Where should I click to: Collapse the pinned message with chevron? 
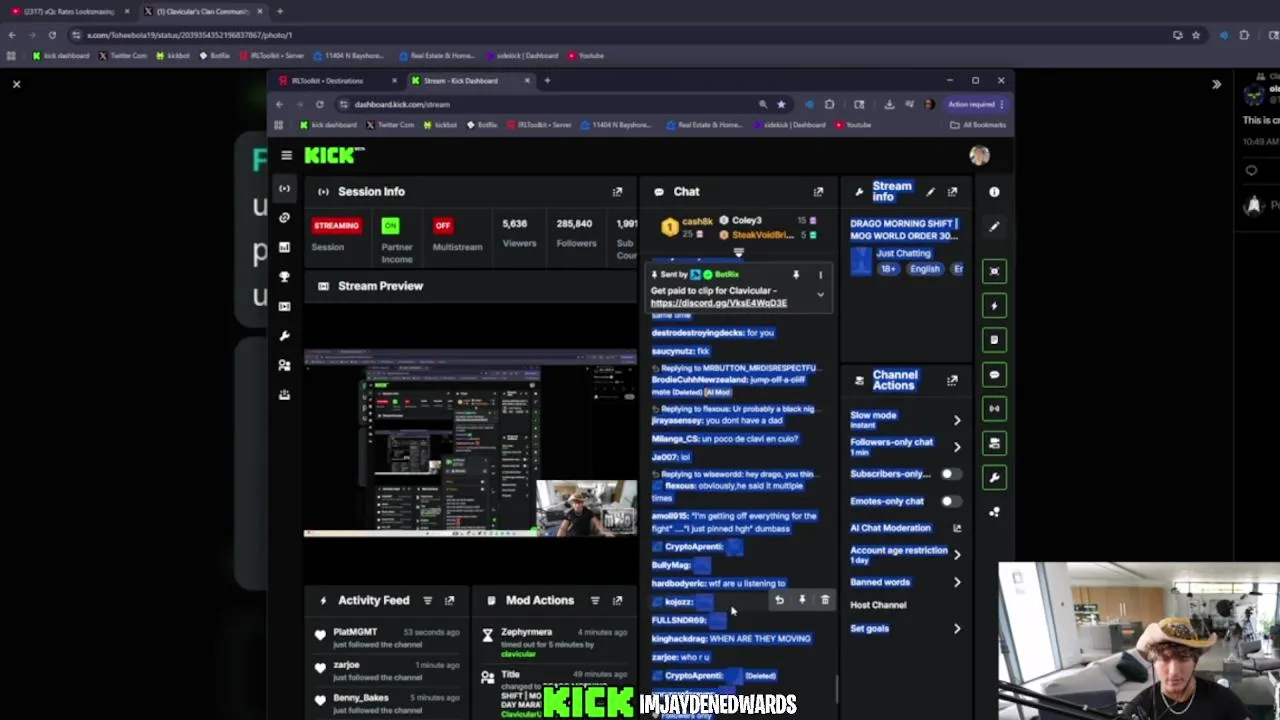point(820,295)
